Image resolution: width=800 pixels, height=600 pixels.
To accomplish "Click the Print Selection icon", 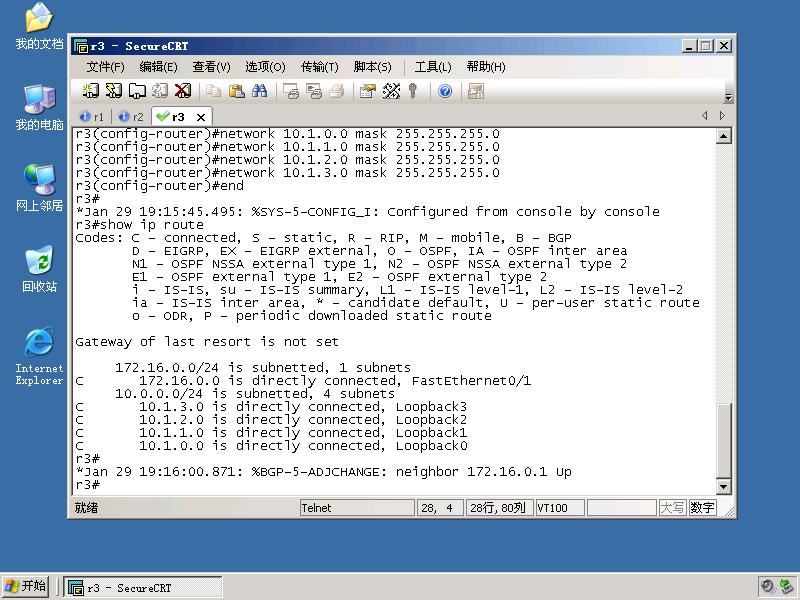I will (x=314, y=91).
